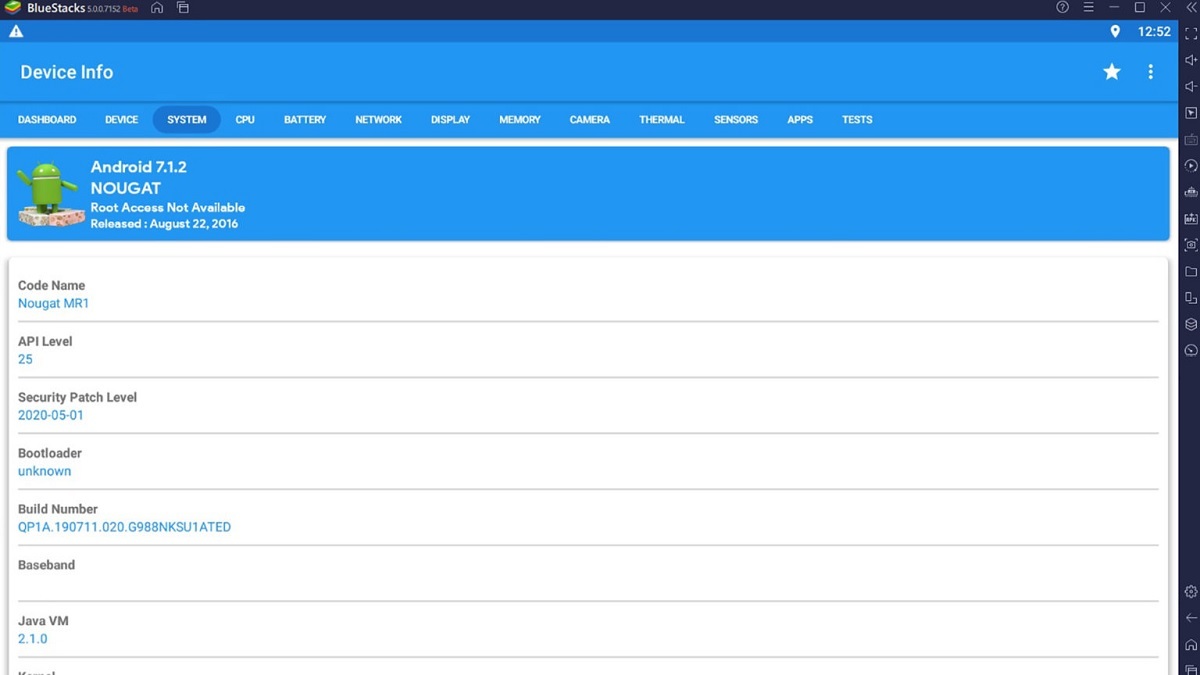Open the three-dot overflow menu
This screenshot has height=675, width=1200.
click(x=1150, y=72)
